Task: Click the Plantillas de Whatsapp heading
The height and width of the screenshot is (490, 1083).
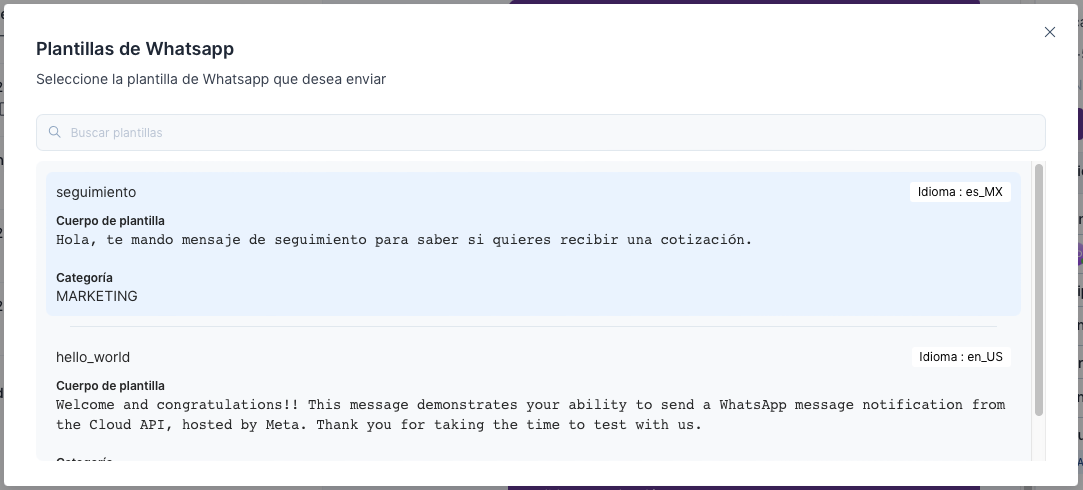Action: 135,48
